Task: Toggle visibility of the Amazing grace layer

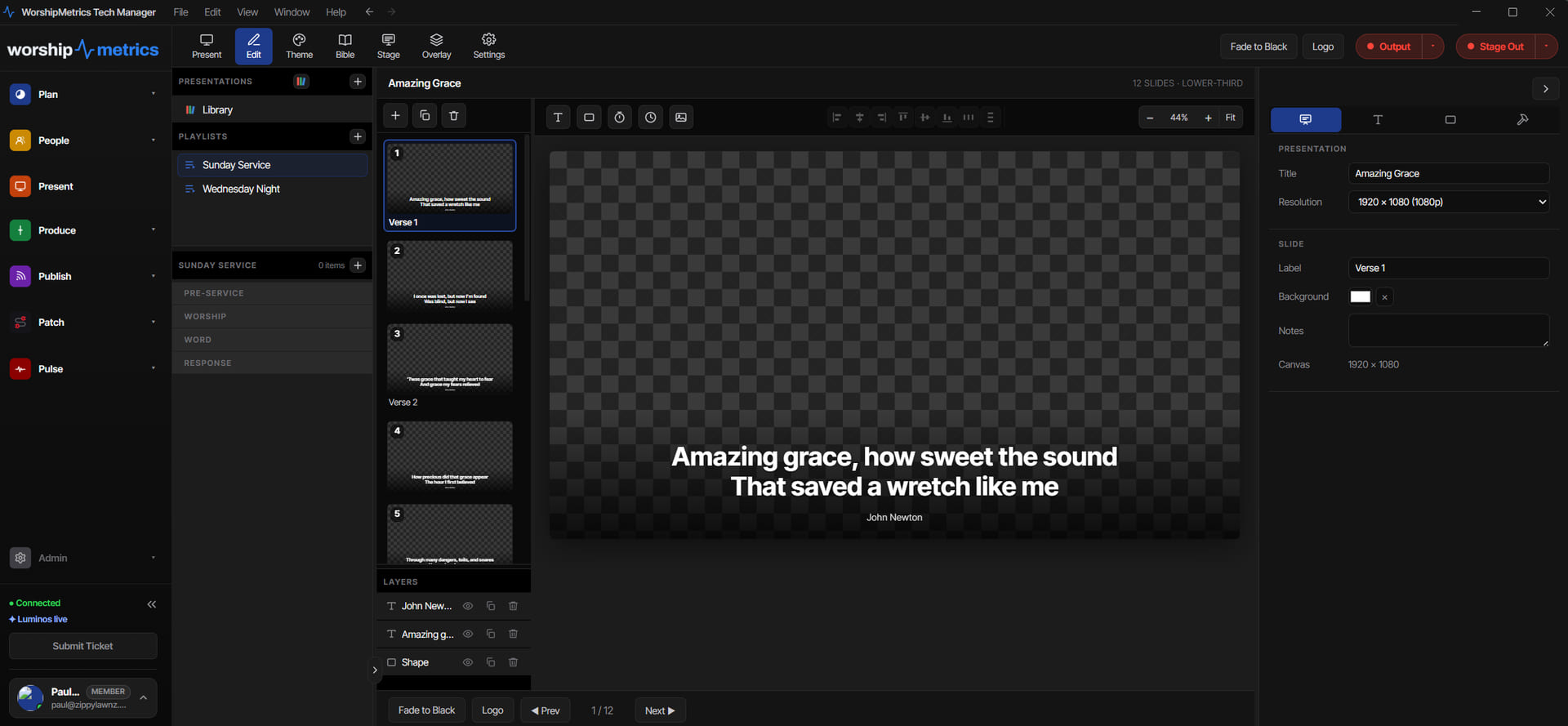Action: pos(468,635)
